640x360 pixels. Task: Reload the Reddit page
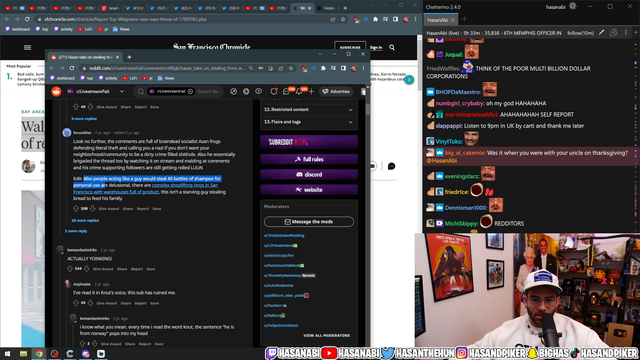click(72, 68)
